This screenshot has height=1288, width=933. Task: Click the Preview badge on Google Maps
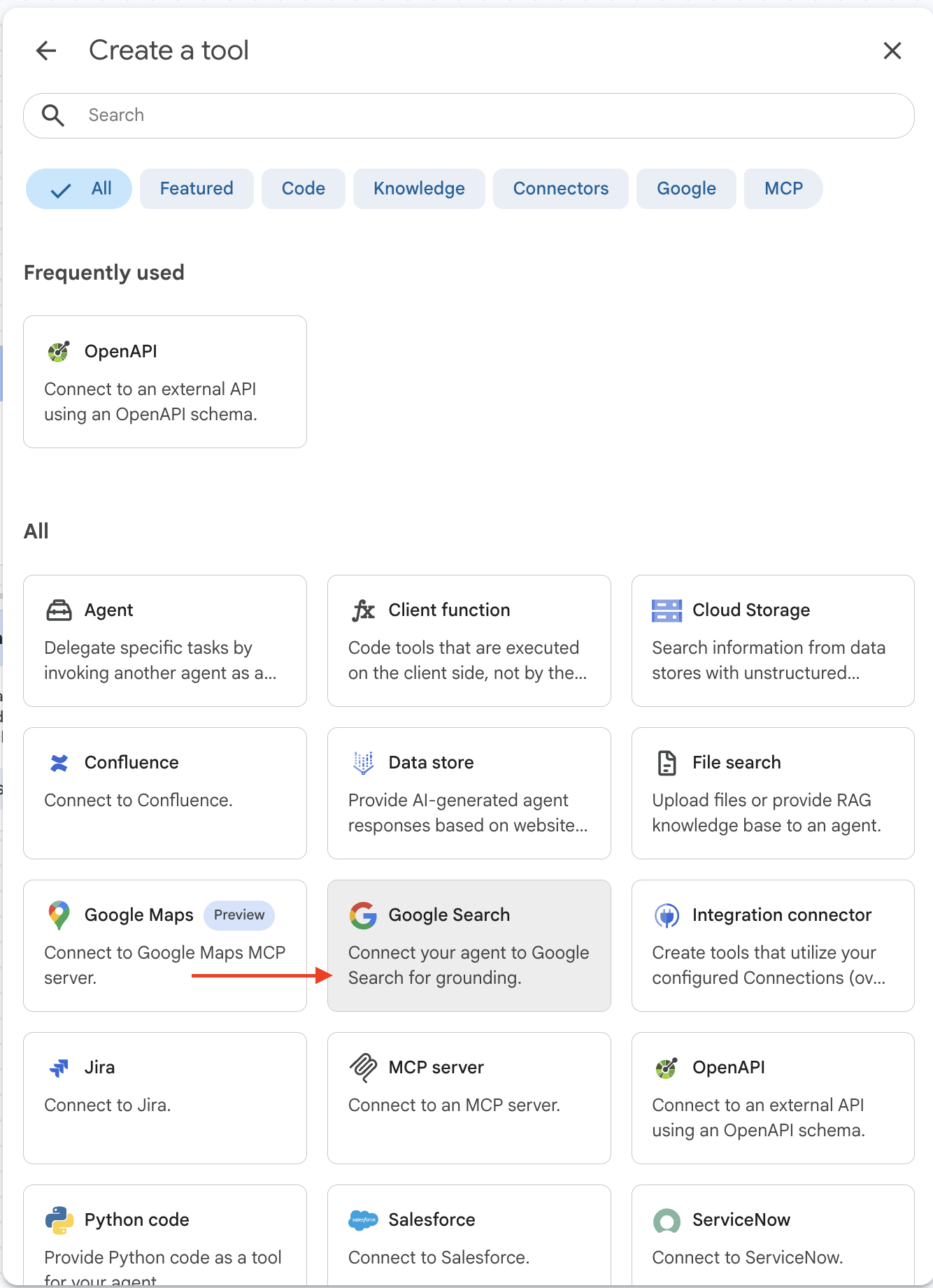[239, 915]
